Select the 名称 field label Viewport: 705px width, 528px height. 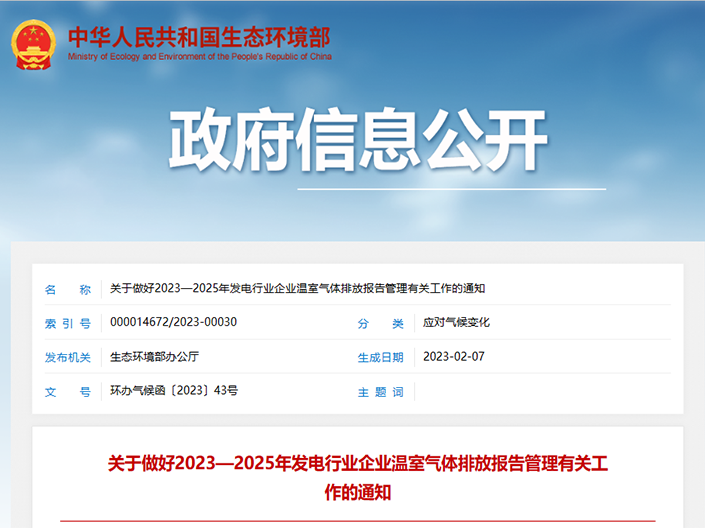coord(67,289)
